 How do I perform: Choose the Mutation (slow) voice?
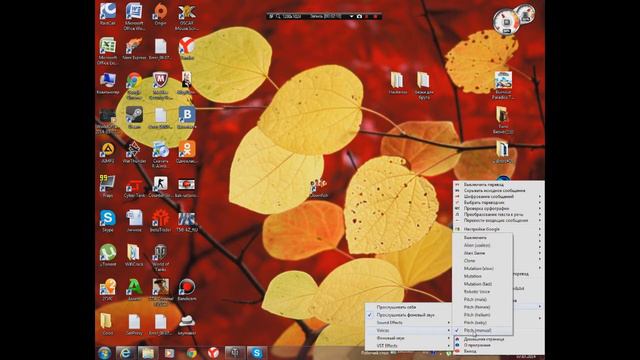pos(482,268)
